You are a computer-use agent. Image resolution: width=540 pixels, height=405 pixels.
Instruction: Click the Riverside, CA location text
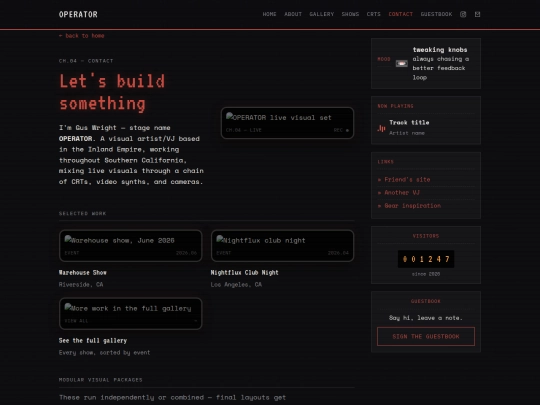click(81, 284)
